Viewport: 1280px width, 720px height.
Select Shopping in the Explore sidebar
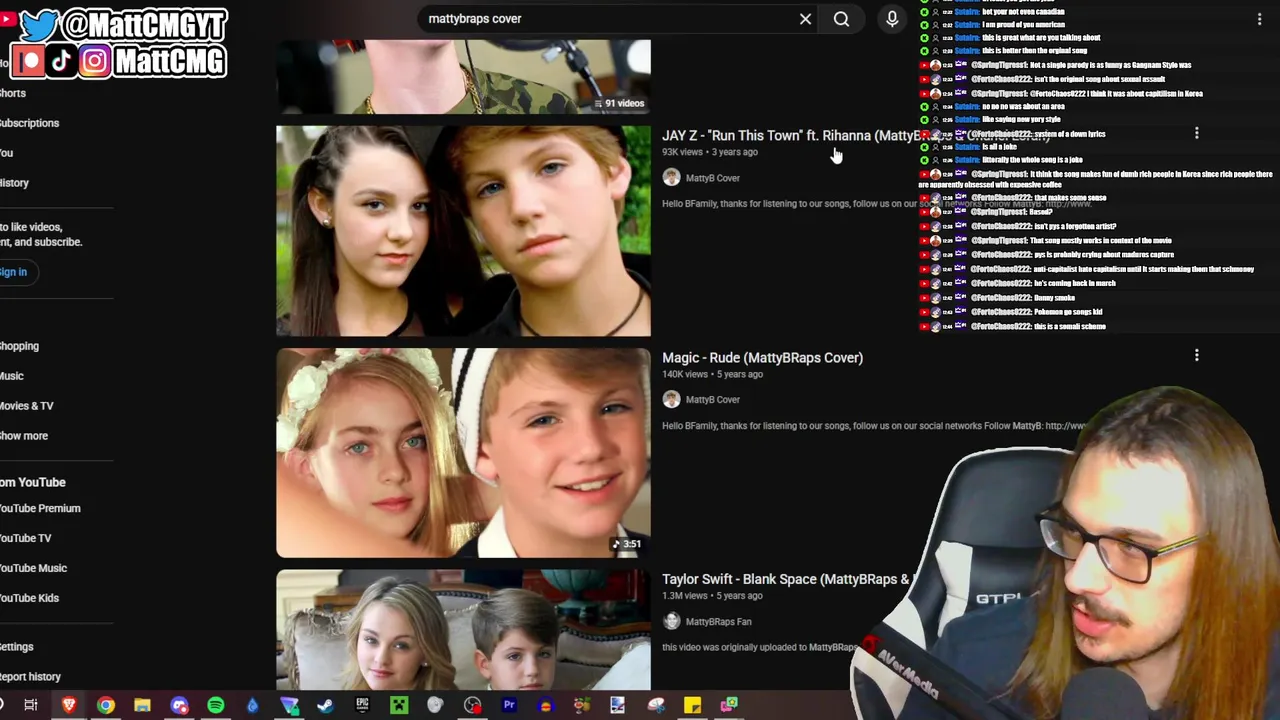(19, 346)
